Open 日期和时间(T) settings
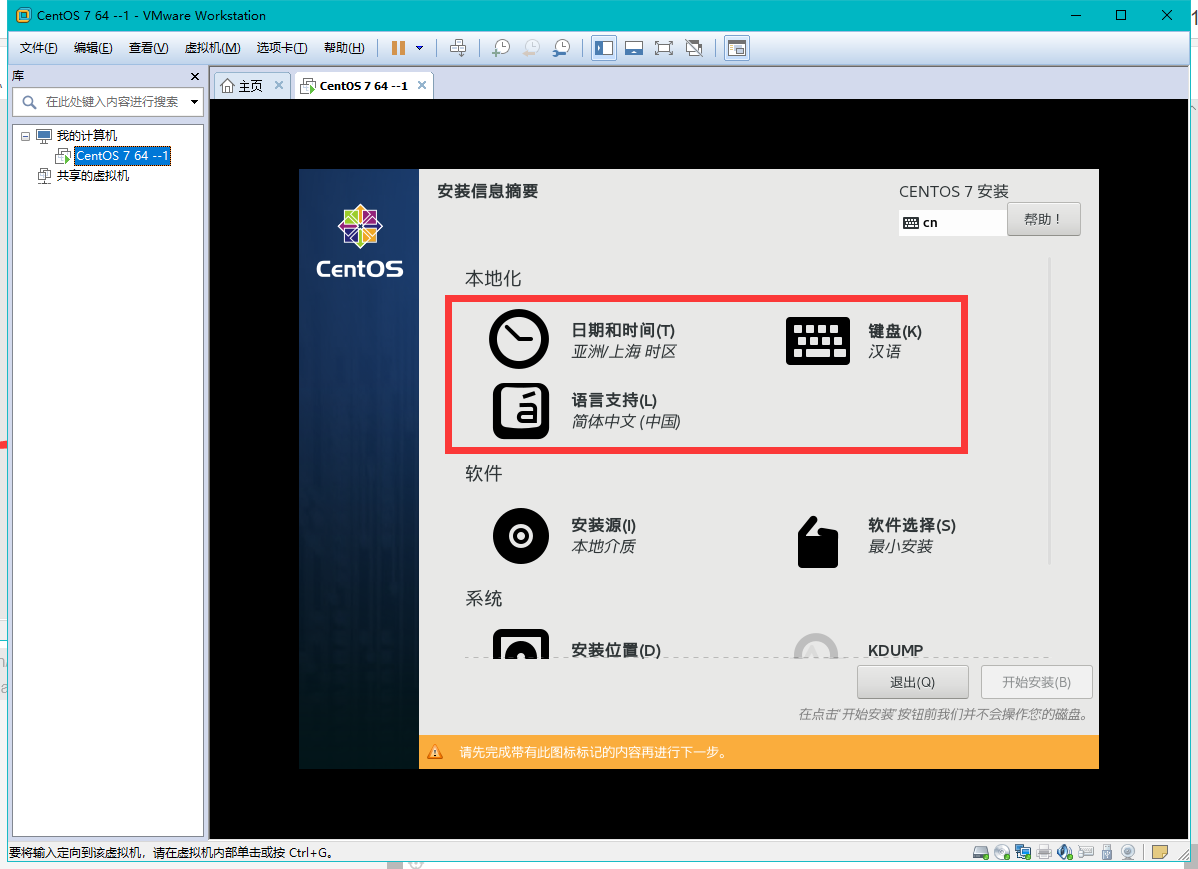The width and height of the screenshot is (1198, 869). click(584, 339)
